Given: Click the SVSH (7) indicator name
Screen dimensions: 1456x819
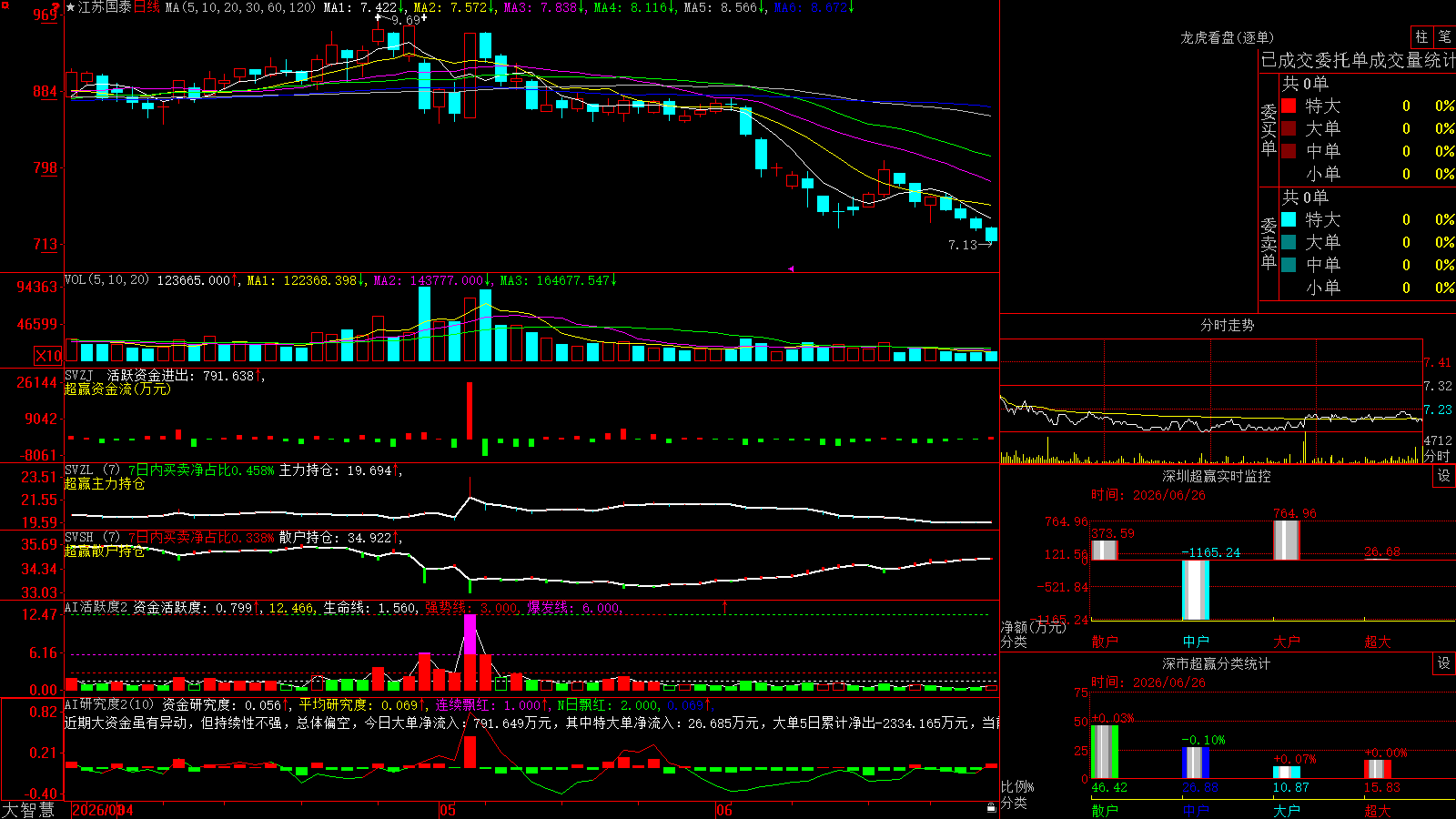Looking at the screenshot, I should (92, 537).
